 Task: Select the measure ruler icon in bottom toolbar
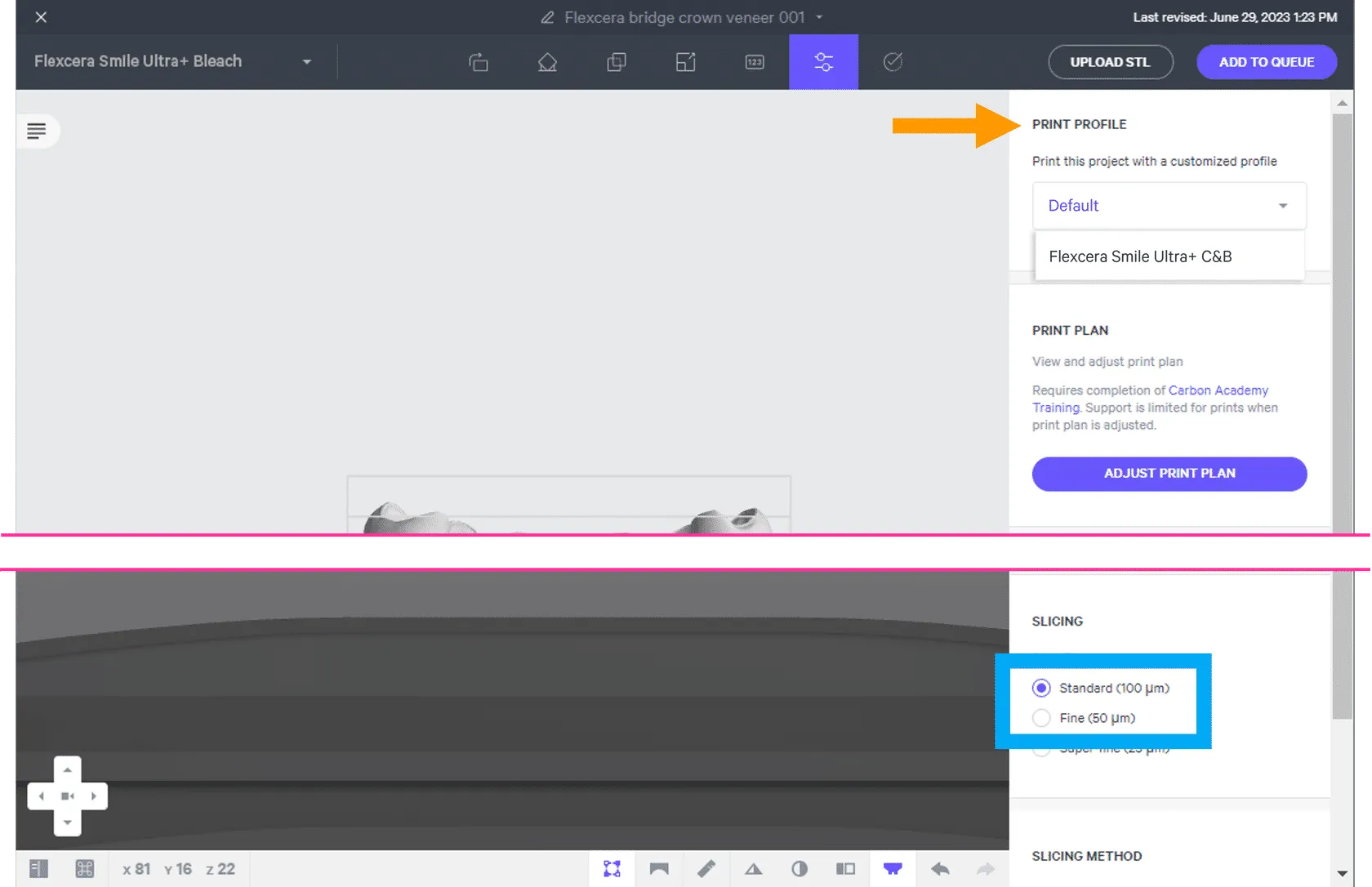click(706, 868)
